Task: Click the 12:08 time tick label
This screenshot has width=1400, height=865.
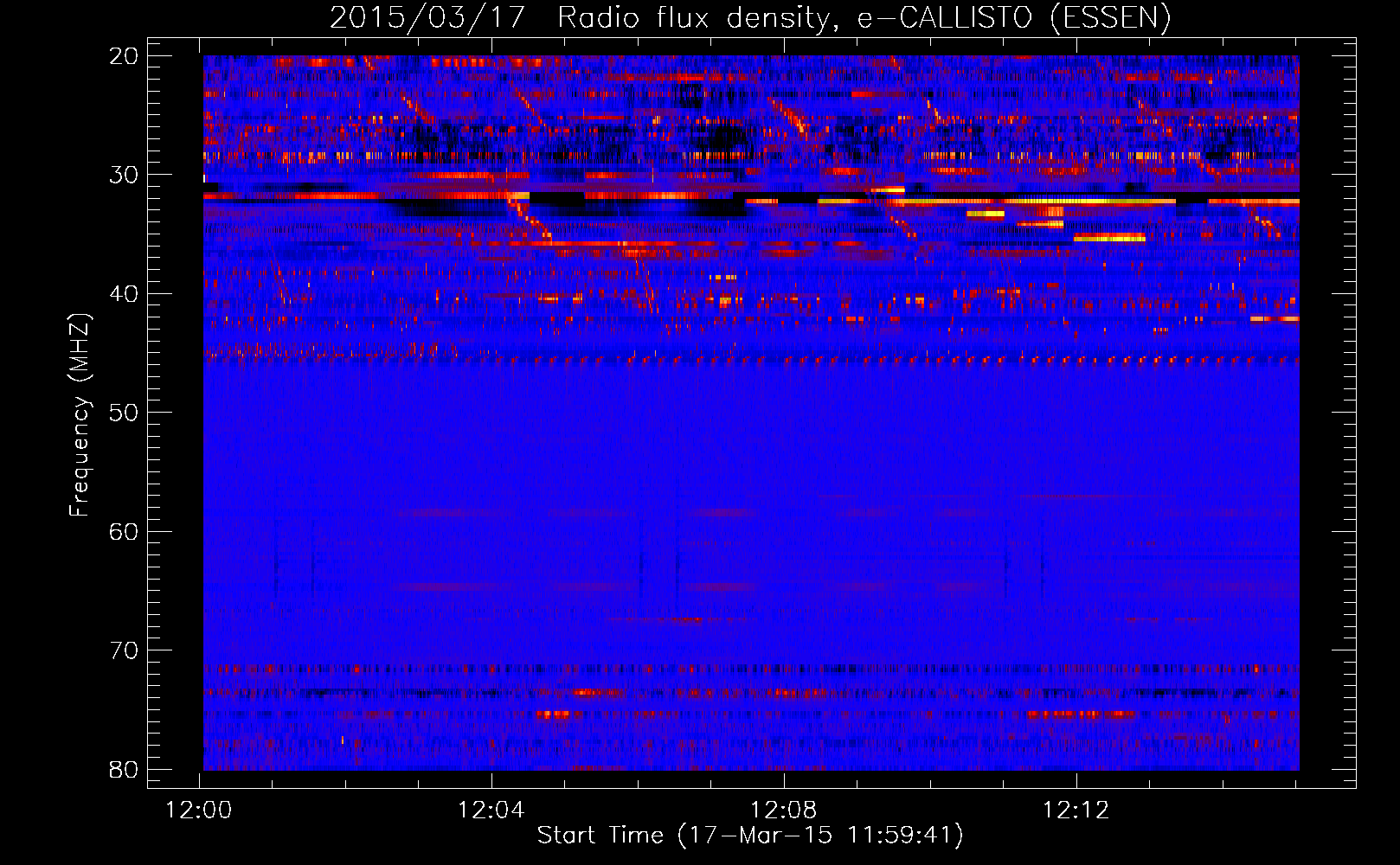Action: (784, 811)
